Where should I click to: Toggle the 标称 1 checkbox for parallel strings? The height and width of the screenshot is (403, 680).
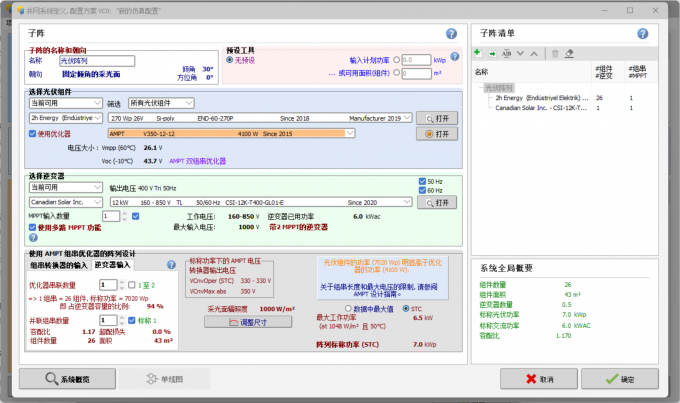pos(132,321)
